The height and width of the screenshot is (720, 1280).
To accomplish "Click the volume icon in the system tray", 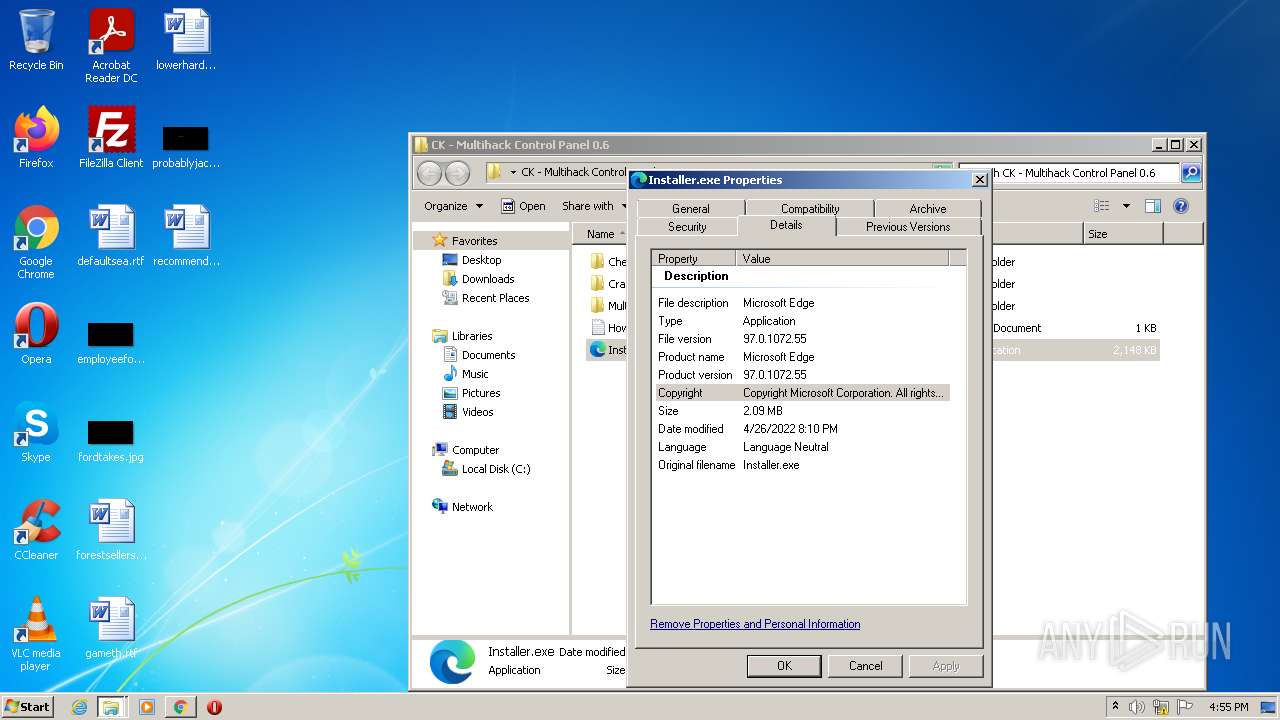I will coord(1136,707).
